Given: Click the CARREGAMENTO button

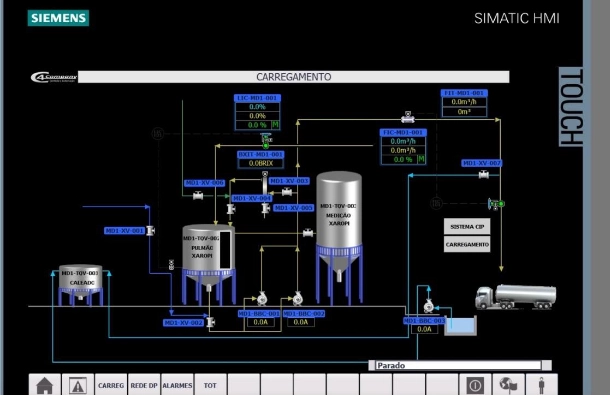Looking at the screenshot, I should tap(467, 244).
